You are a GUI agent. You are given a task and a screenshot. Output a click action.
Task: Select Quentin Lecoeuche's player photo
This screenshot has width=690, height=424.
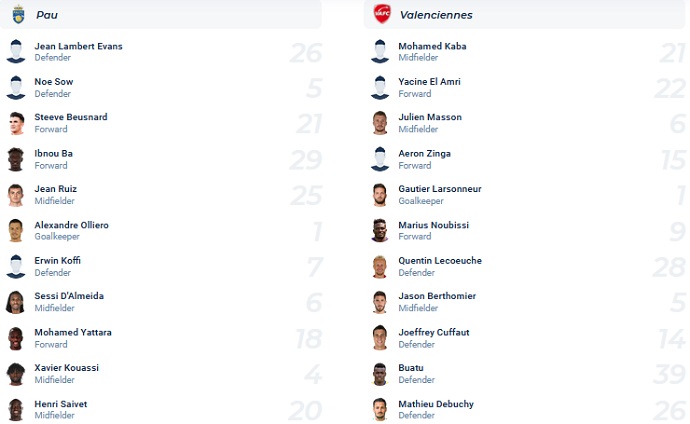coord(380,267)
